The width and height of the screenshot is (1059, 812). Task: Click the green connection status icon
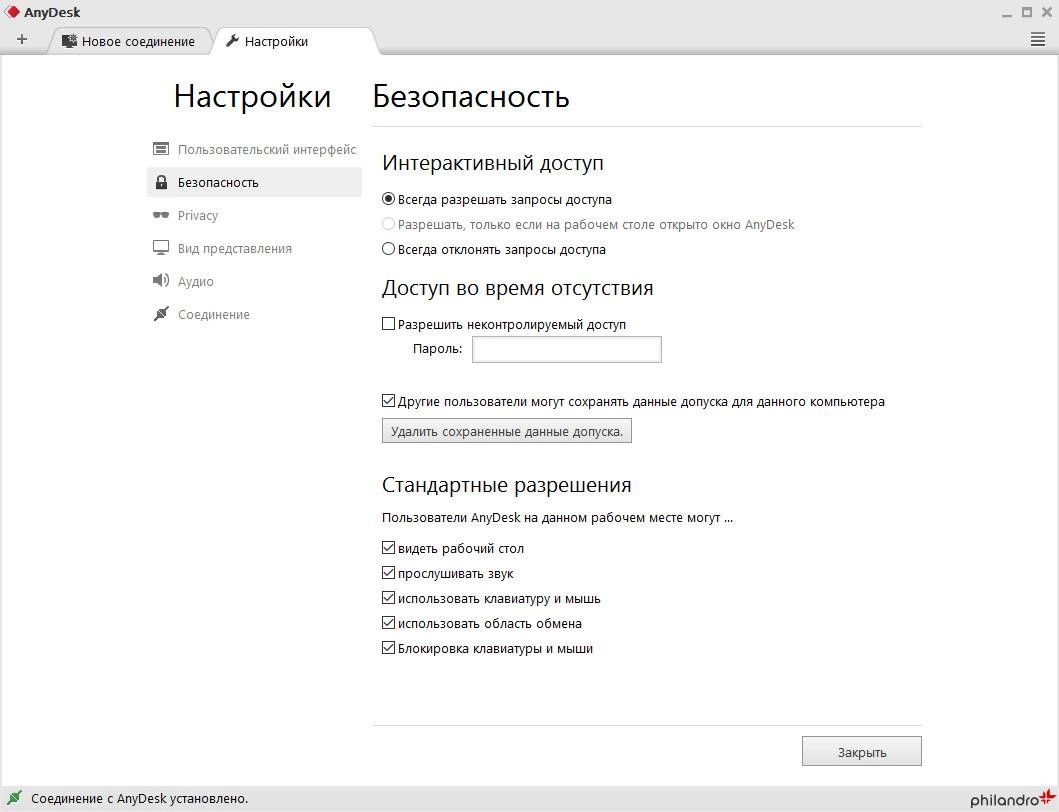(x=13, y=798)
